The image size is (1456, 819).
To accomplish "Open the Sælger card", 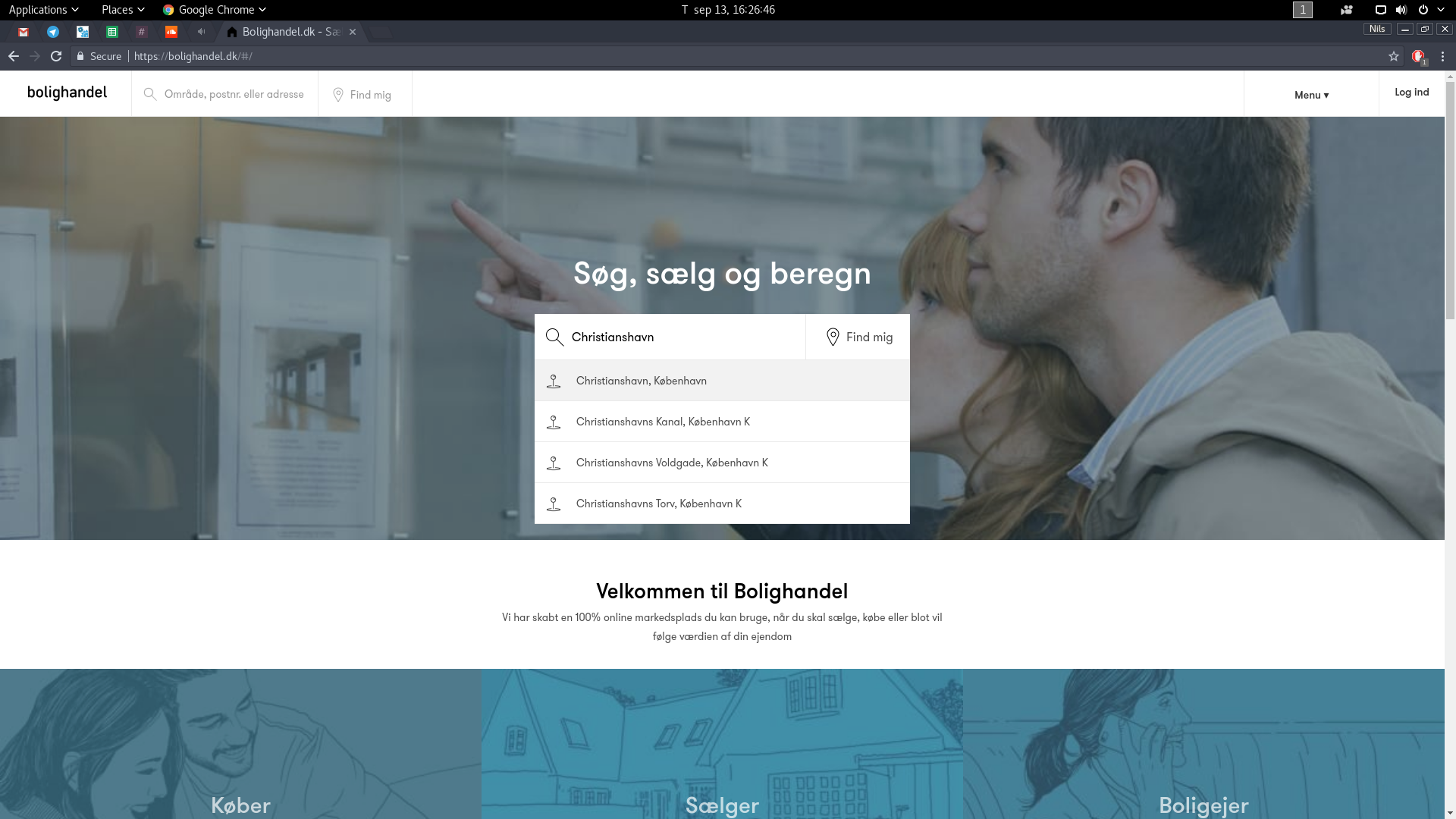I will tap(722, 744).
